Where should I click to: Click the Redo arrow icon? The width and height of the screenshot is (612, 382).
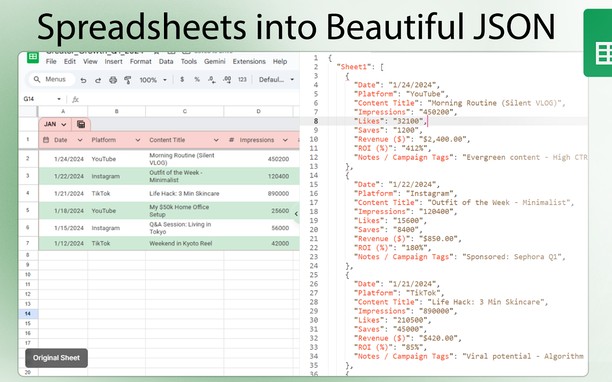point(98,80)
